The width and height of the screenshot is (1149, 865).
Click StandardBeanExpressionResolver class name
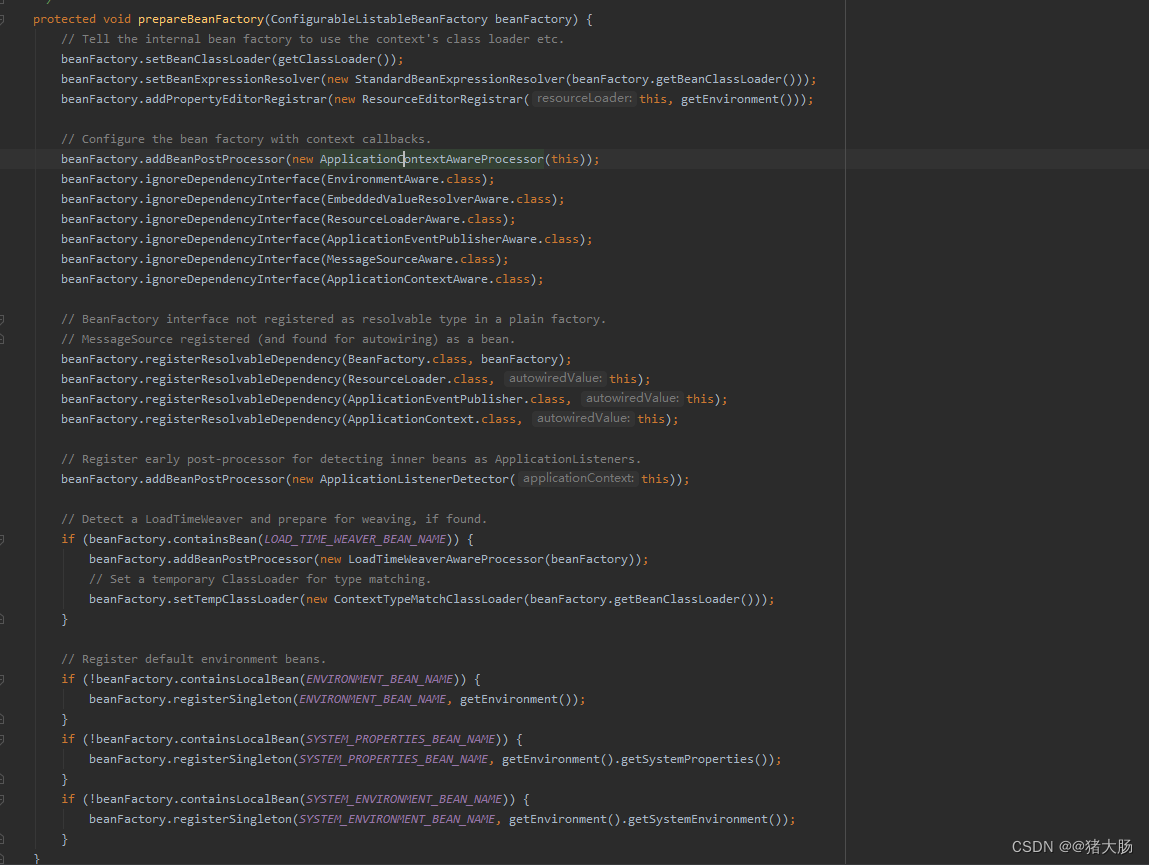click(459, 79)
